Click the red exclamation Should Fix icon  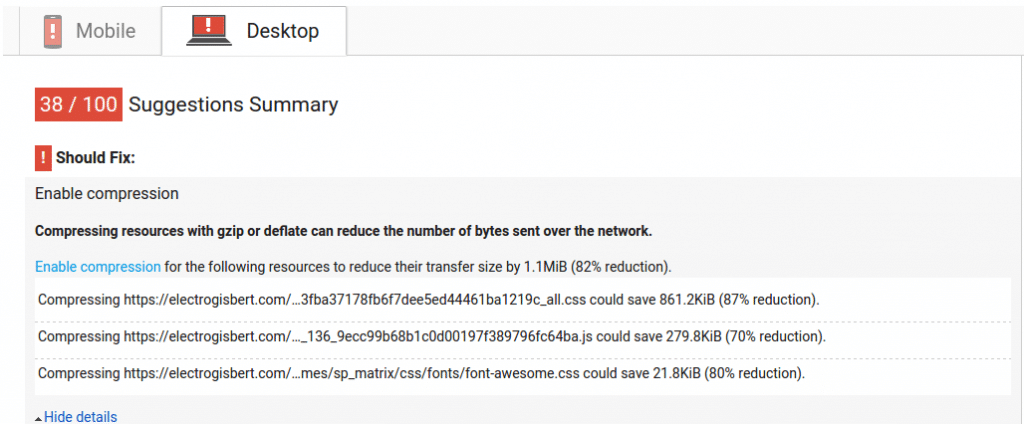tap(43, 157)
